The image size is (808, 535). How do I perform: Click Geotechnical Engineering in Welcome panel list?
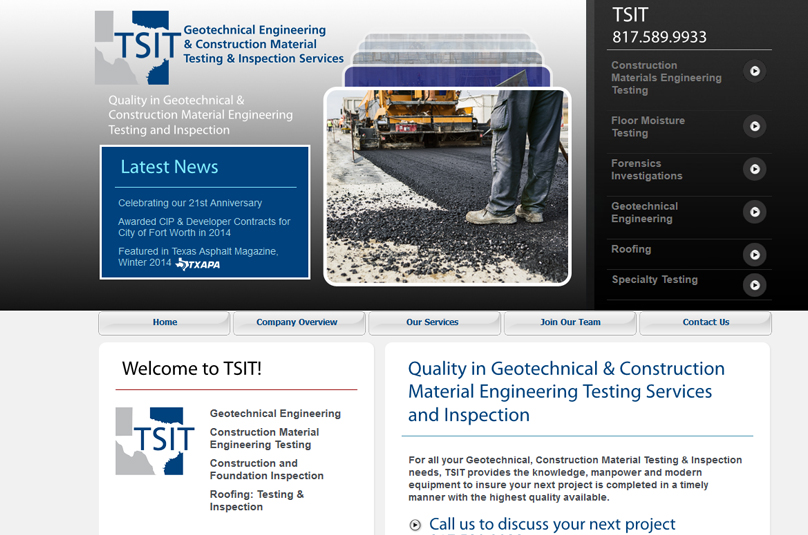coord(275,413)
